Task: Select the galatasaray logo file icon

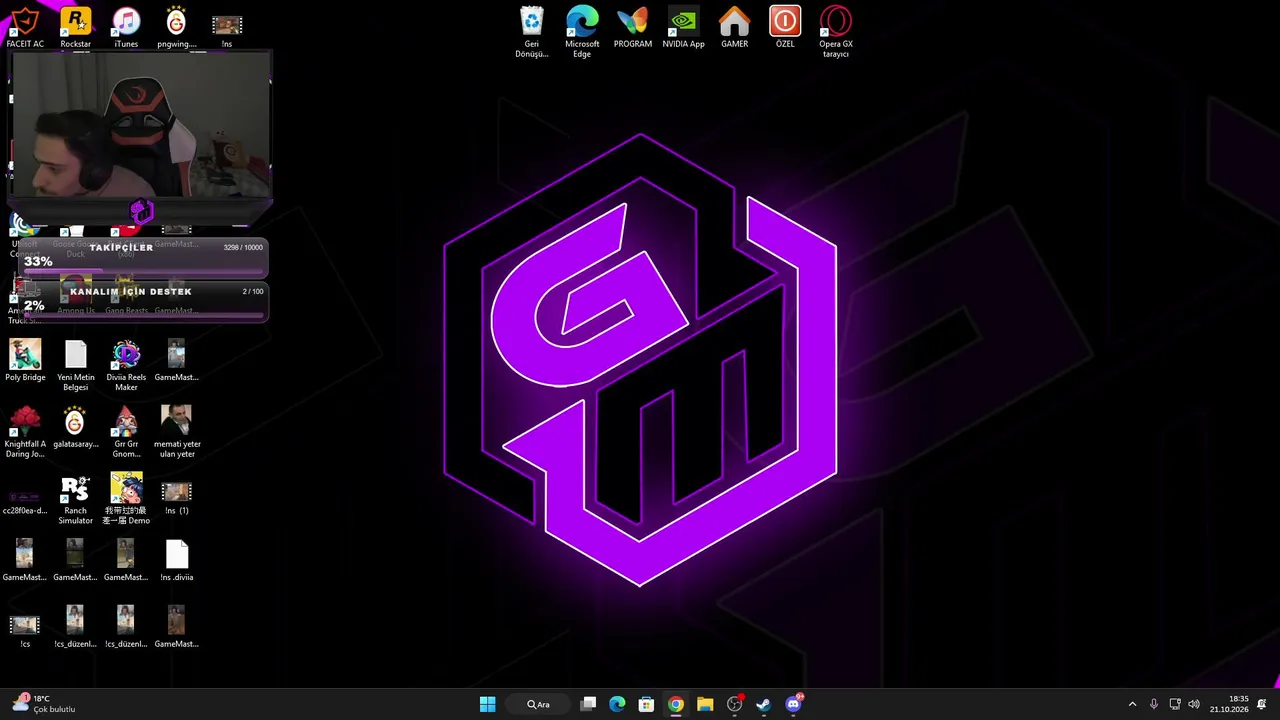Action: 75,428
